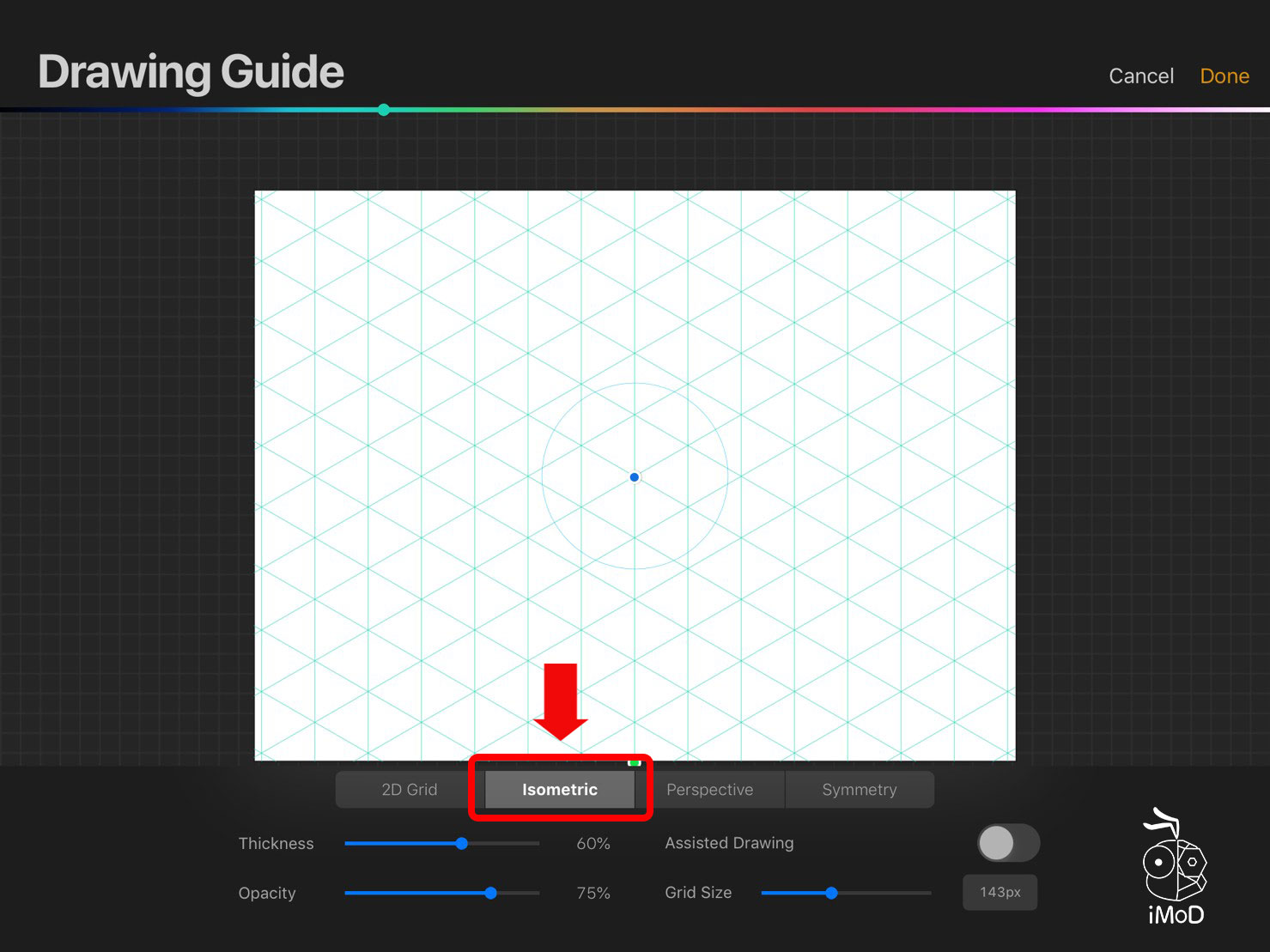Tap the Cancel button
Screen dimensions: 1270x952
point(1140,76)
